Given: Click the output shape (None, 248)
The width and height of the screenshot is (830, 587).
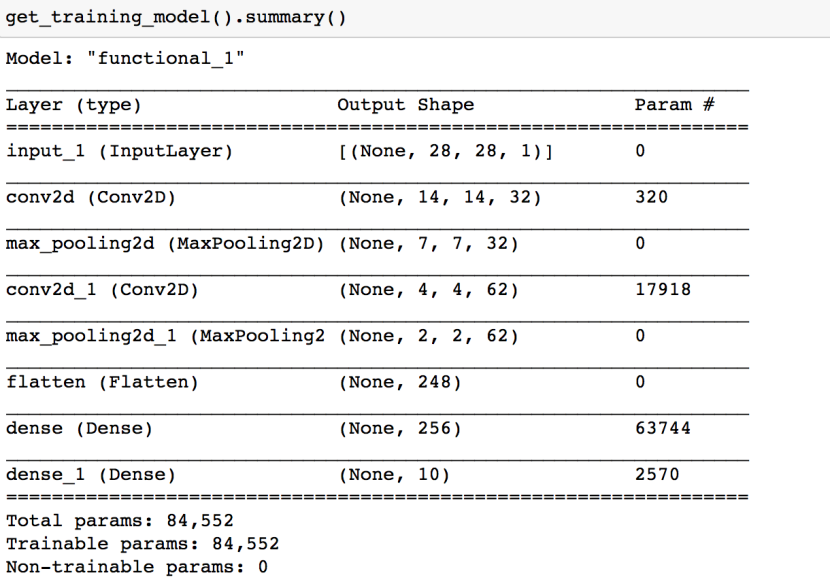Looking at the screenshot, I should (x=400, y=382).
